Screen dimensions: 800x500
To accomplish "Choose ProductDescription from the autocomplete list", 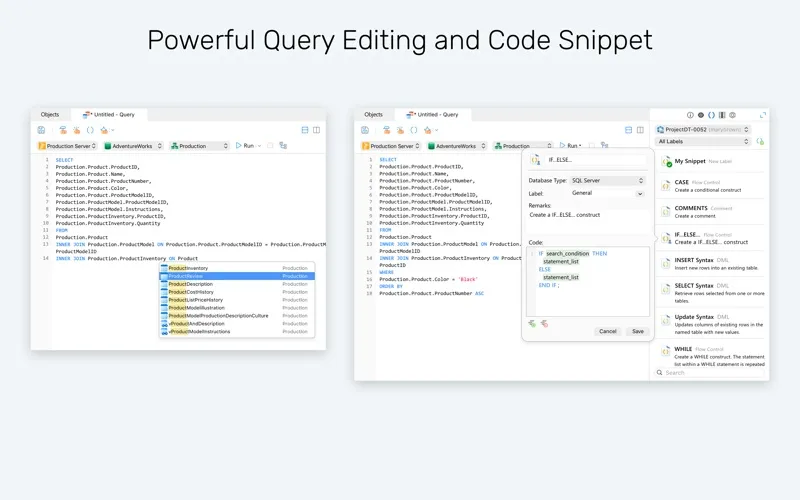I will 237,284.
